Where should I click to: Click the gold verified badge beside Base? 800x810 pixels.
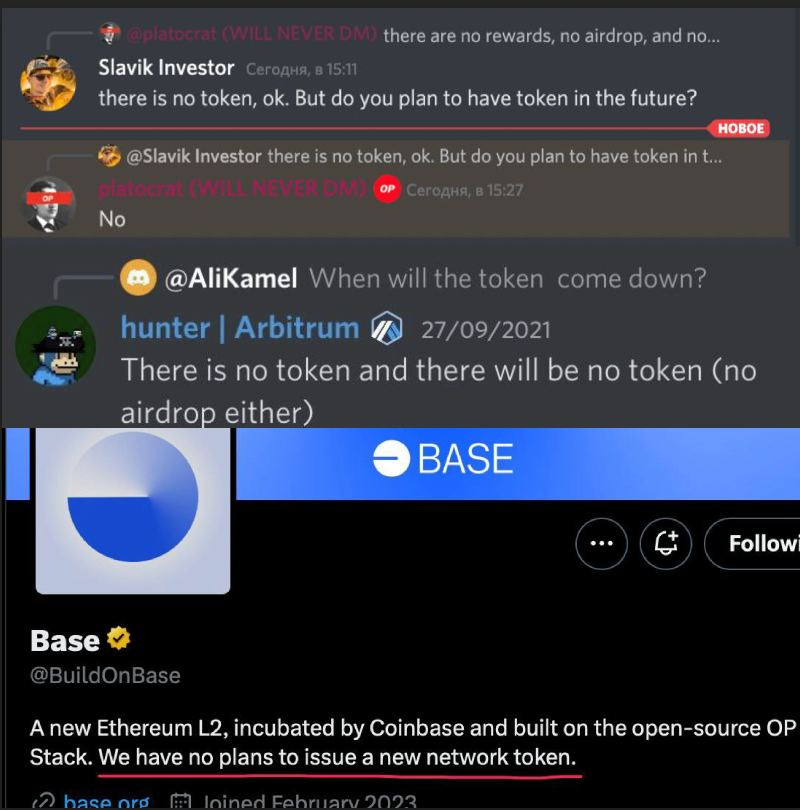tap(119, 639)
